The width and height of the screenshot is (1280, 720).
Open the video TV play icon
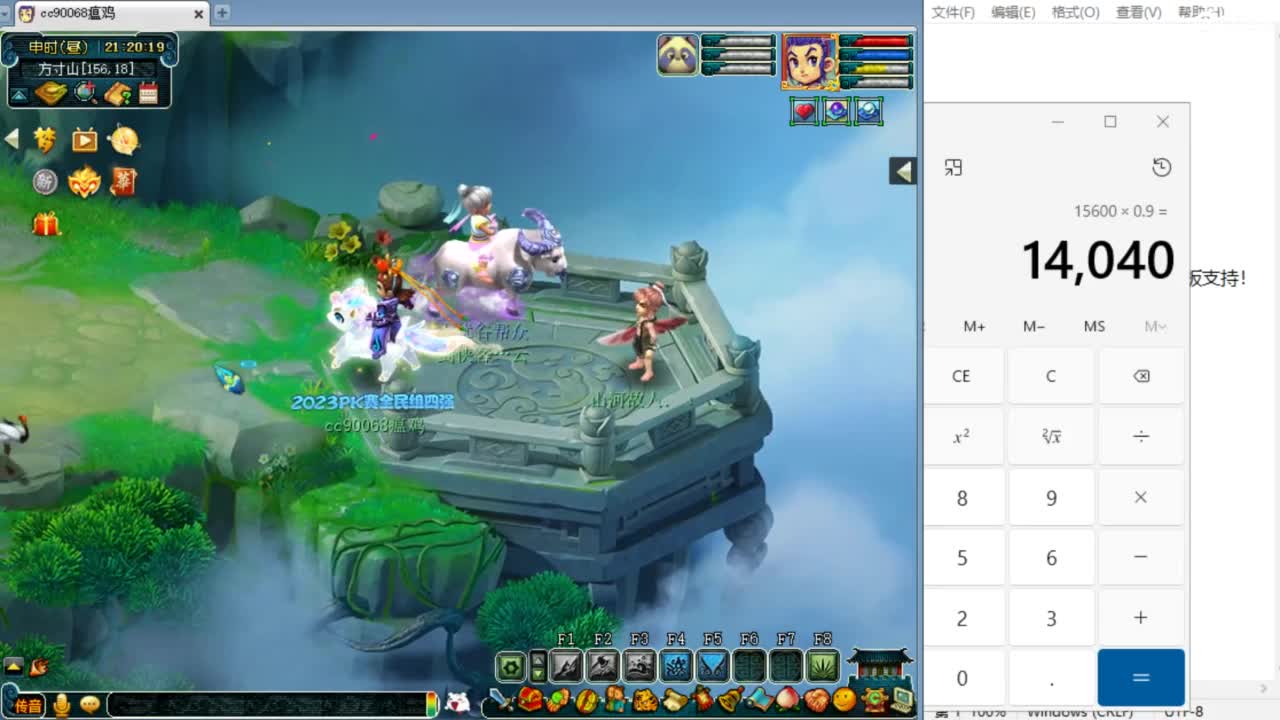(x=85, y=140)
